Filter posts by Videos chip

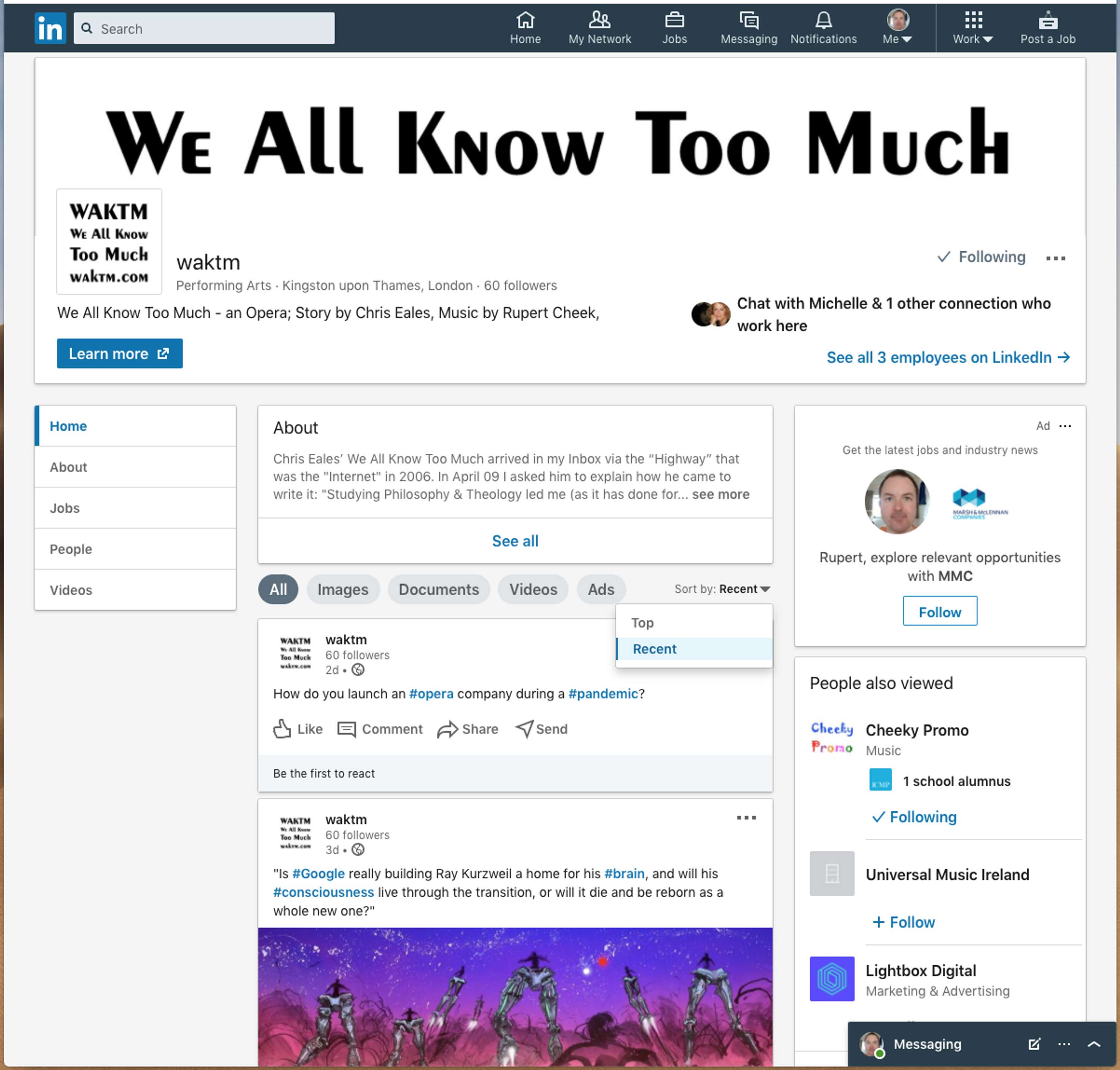point(533,589)
